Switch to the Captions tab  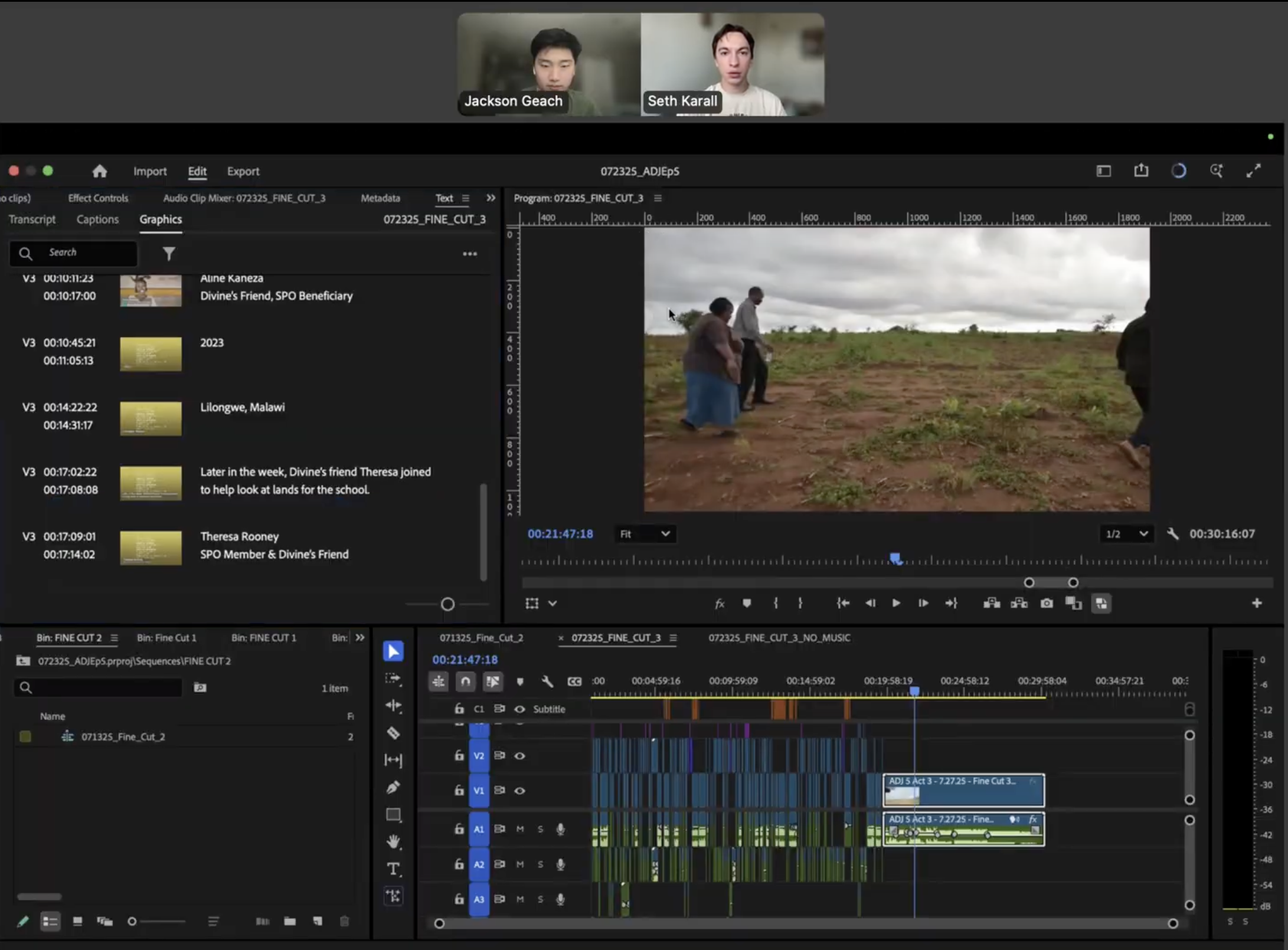97,220
